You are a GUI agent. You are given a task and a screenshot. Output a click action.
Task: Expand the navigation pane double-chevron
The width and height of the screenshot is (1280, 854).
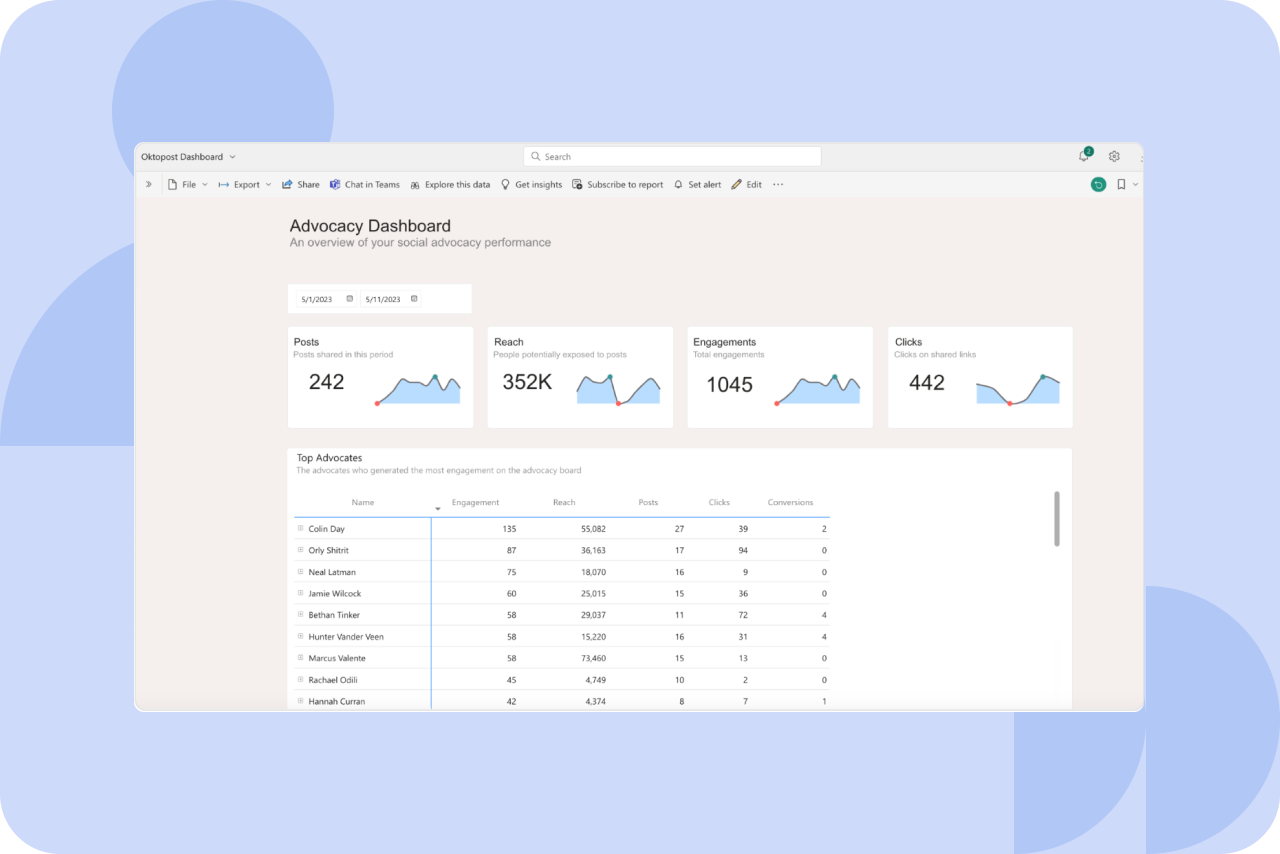click(x=149, y=185)
